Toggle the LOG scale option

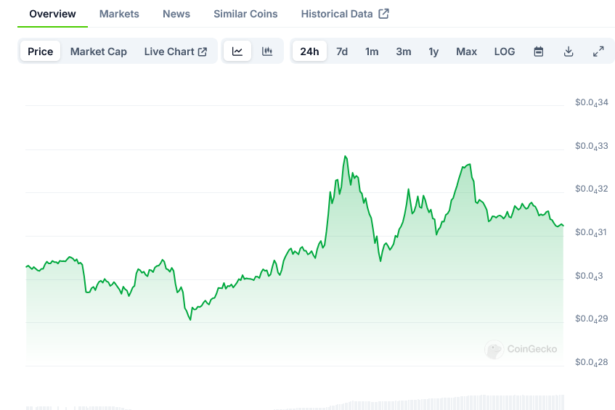point(505,51)
